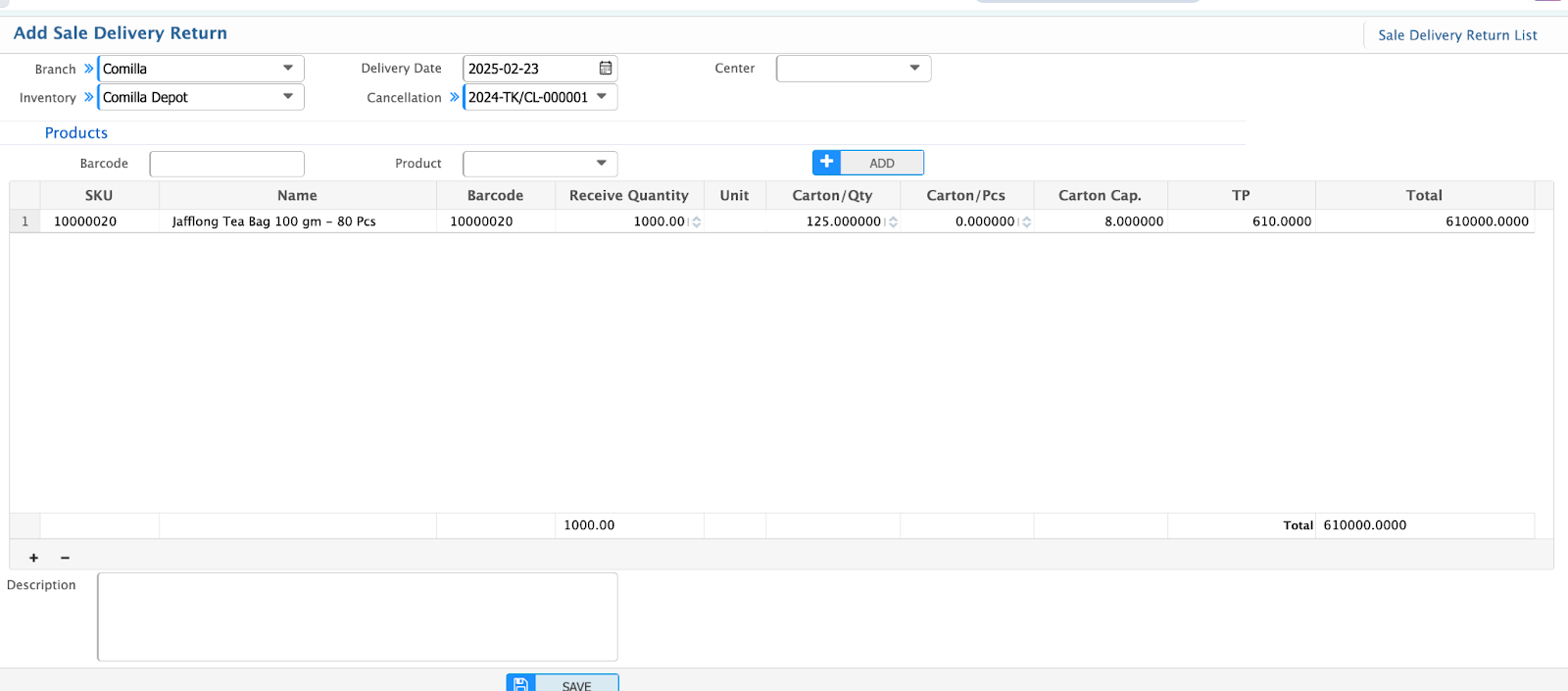This screenshot has width=1568, height=691.
Task: Click the TP value 610.0000
Action: [x=1282, y=222]
